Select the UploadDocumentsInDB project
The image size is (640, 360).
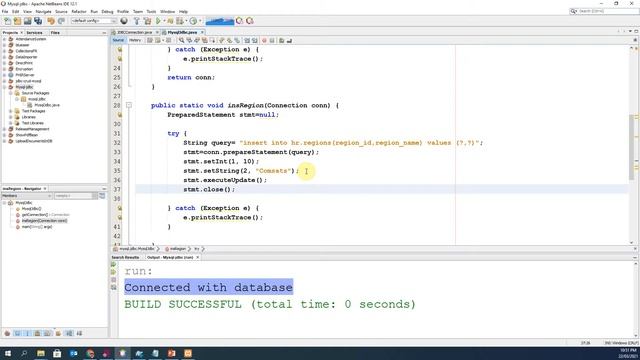pos(34,141)
